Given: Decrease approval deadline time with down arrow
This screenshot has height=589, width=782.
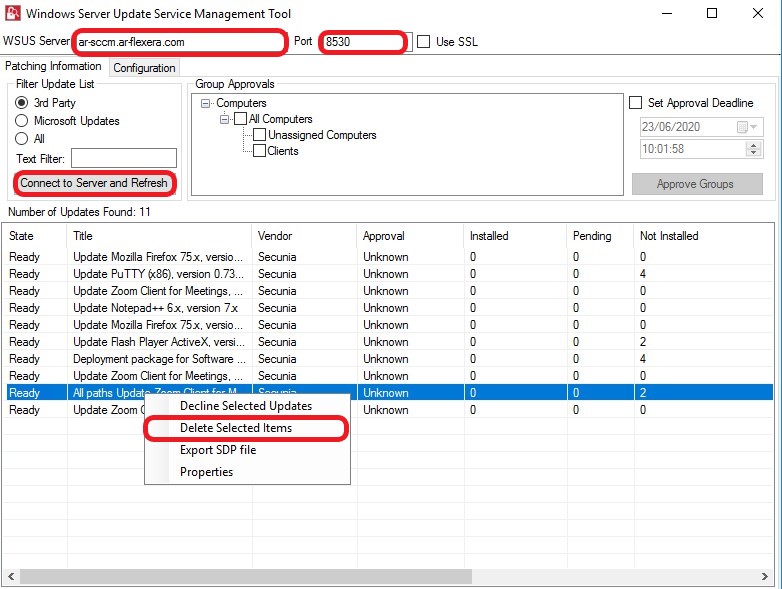Looking at the screenshot, I should point(754,153).
